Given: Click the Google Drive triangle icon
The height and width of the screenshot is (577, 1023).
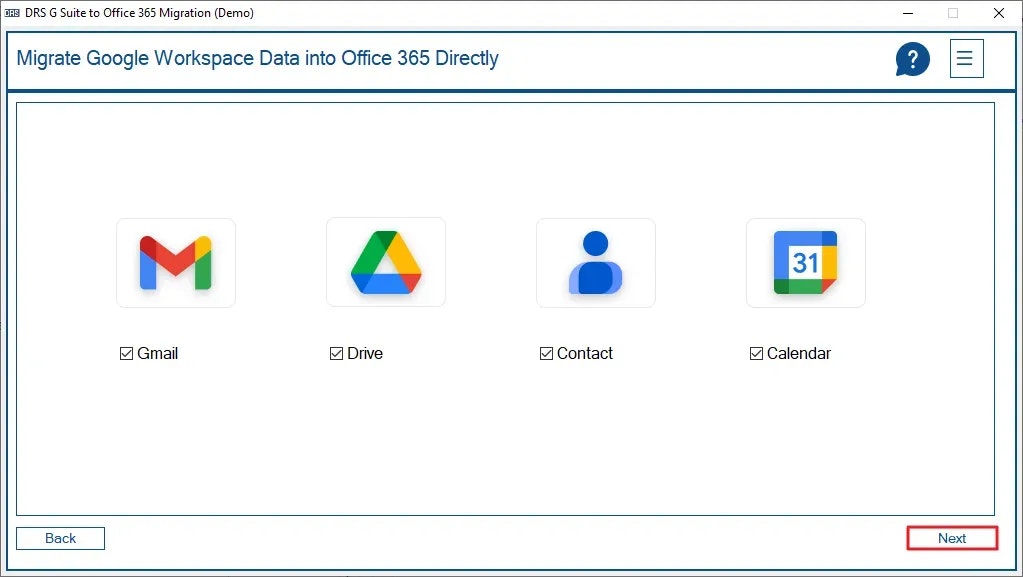Looking at the screenshot, I should 386,262.
